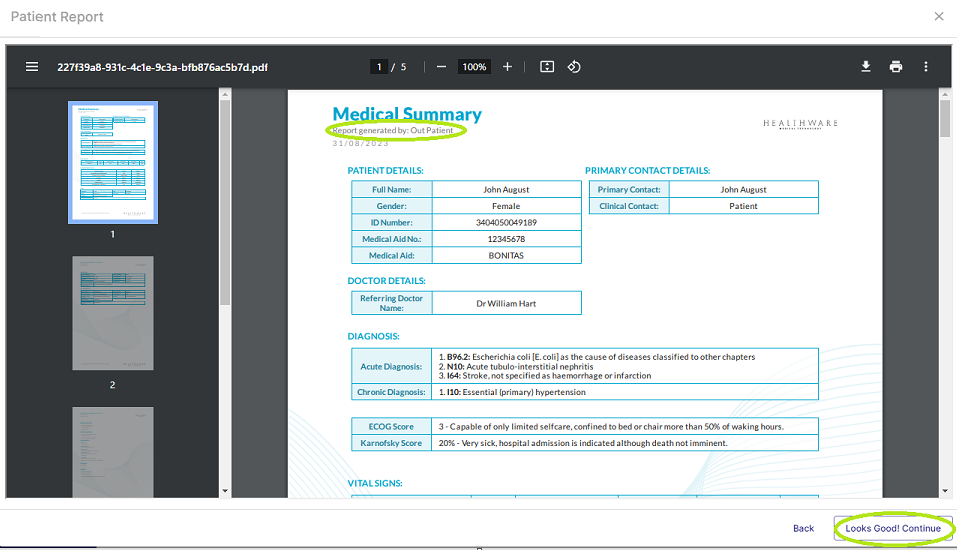Image resolution: width=957 pixels, height=550 pixels.
Task: Click the zoom out minus icon
Action: tap(441, 67)
